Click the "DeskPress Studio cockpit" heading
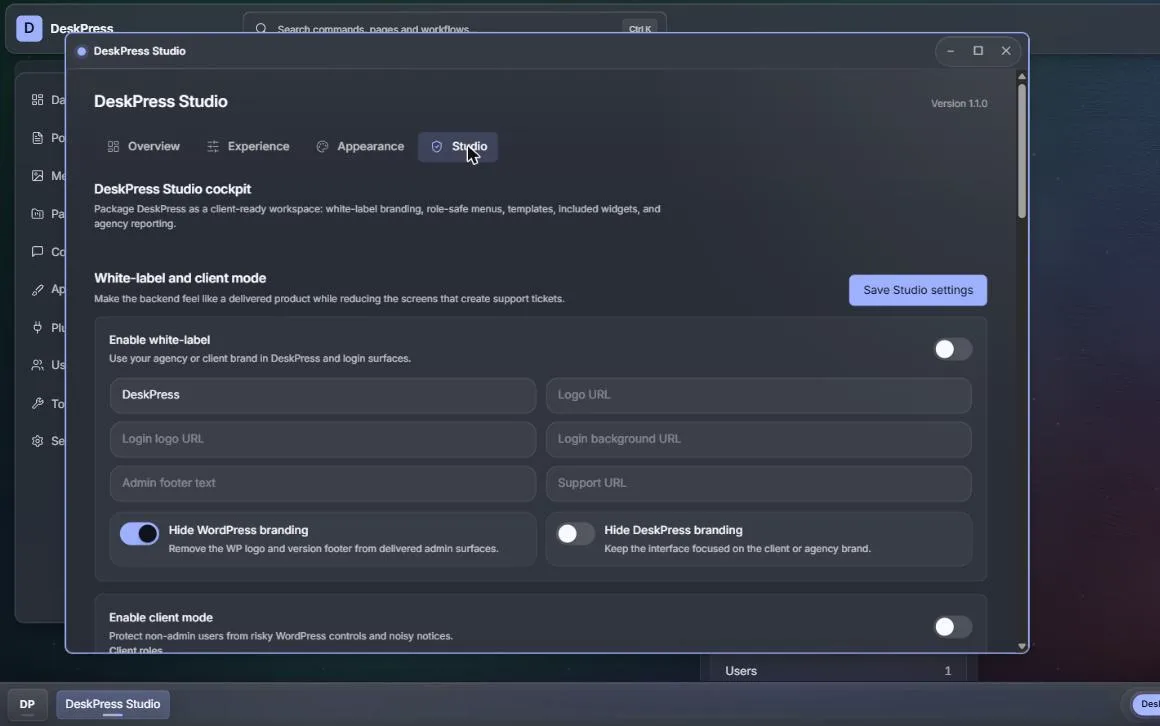 pos(172,189)
